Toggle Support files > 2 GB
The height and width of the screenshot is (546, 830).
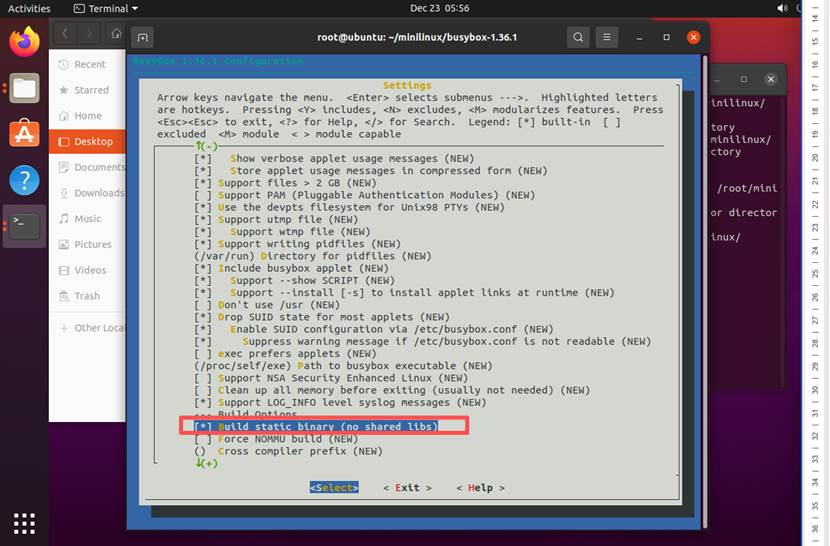(x=285, y=183)
